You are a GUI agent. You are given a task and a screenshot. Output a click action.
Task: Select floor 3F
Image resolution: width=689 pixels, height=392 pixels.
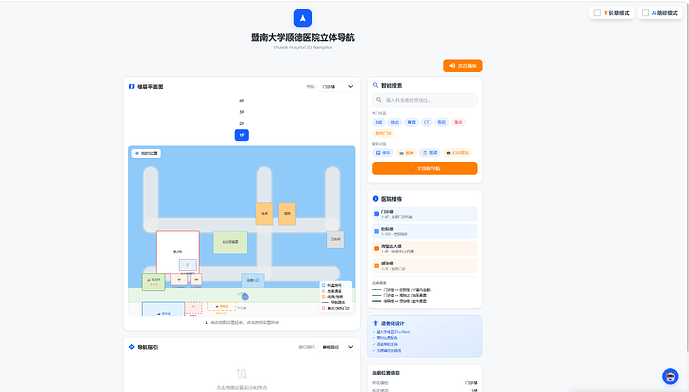click(242, 112)
